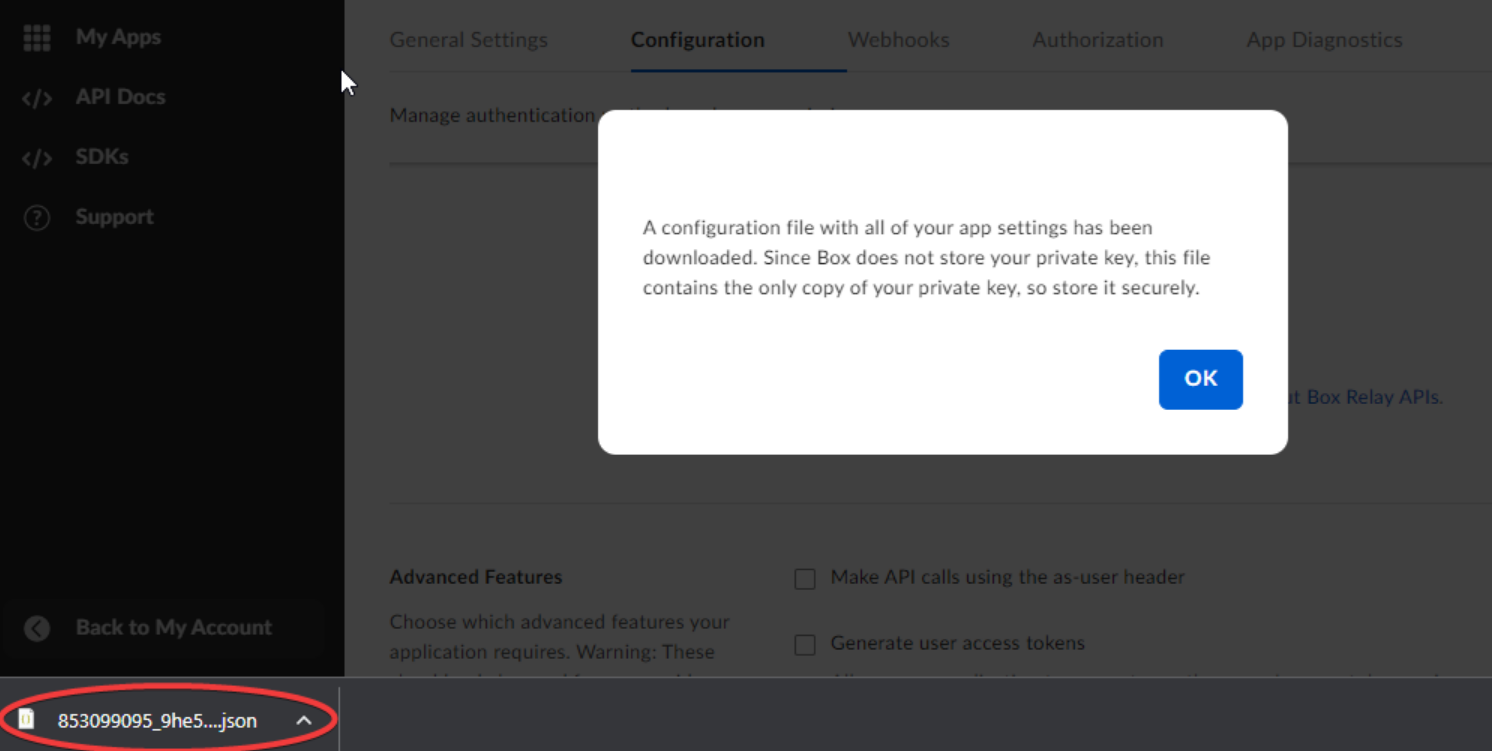Expand the download item options chevron

pyautogui.click(x=304, y=720)
